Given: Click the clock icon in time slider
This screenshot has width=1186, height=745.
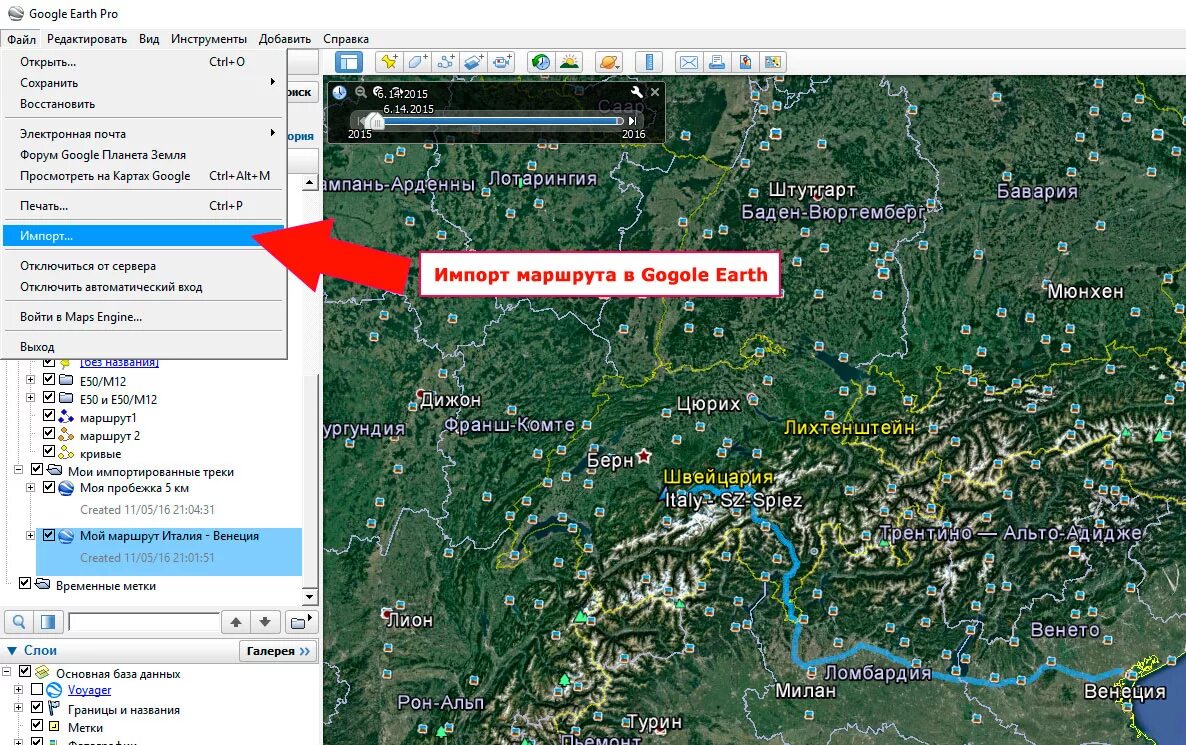Looking at the screenshot, I should 340,92.
